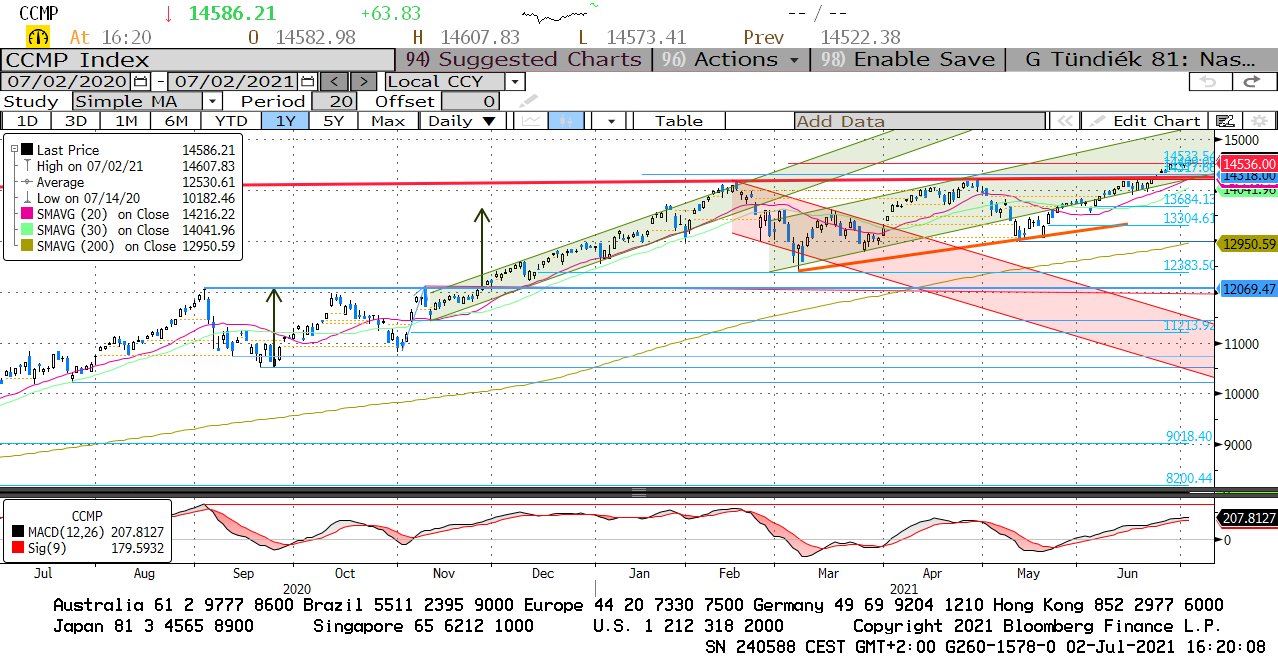Click the SMAVG (200) olive color swatch
Screen dimensions: 1278x670
point(27,246)
